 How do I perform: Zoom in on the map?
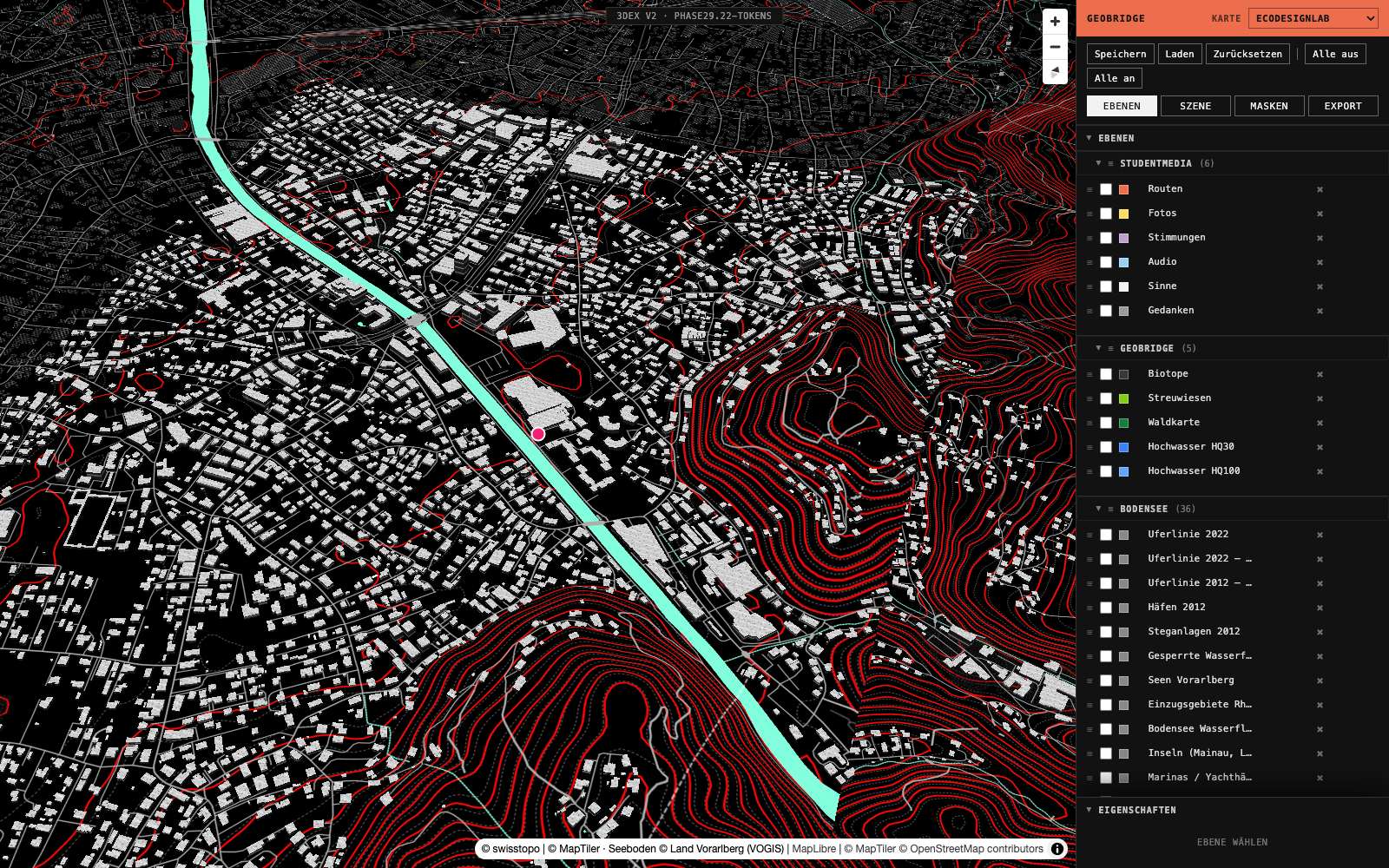click(1055, 22)
